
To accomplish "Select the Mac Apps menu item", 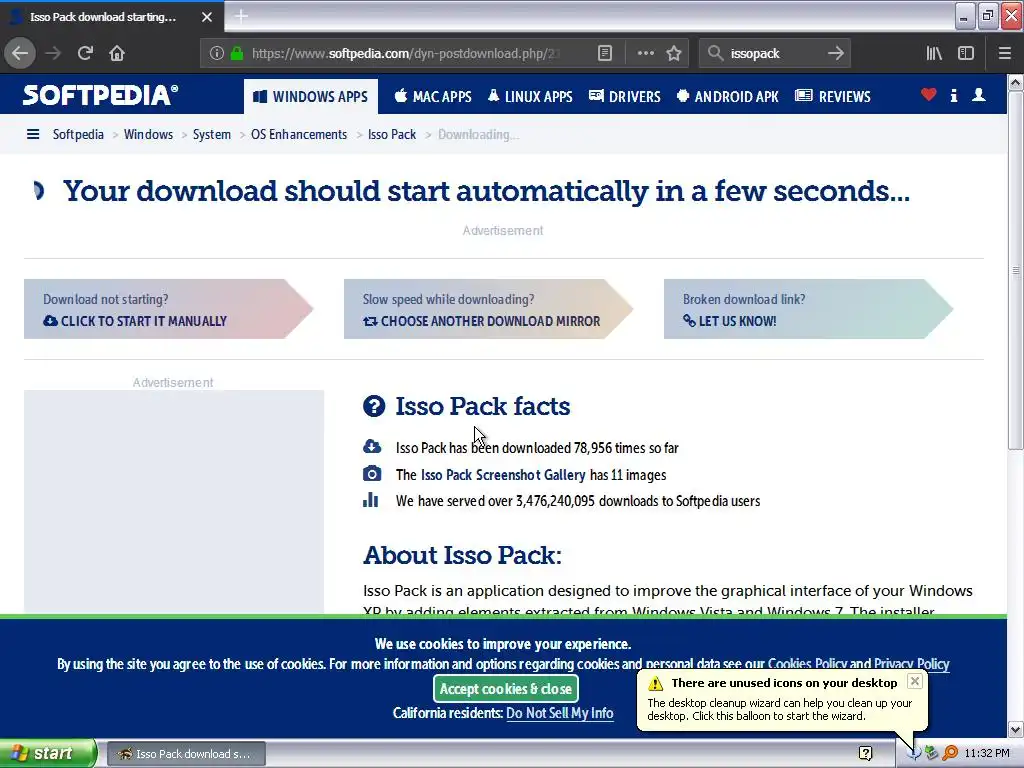I will click(433, 97).
